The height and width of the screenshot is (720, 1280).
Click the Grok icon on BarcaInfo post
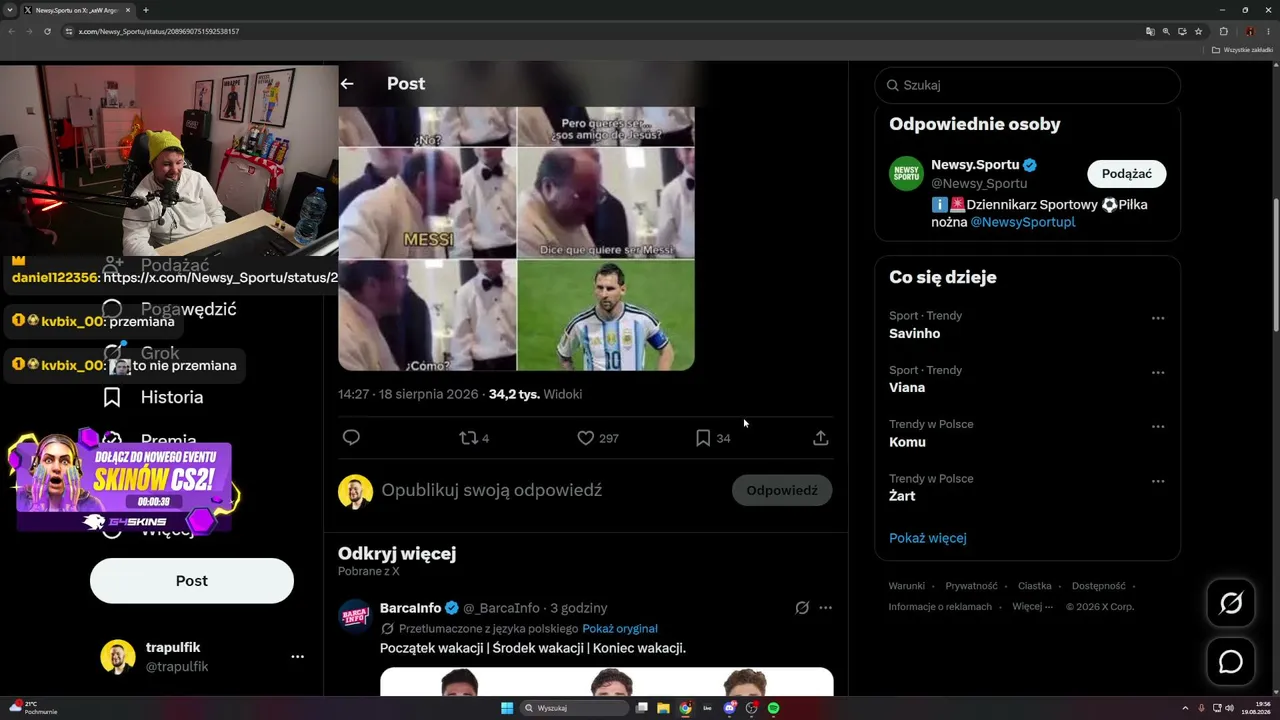click(802, 608)
